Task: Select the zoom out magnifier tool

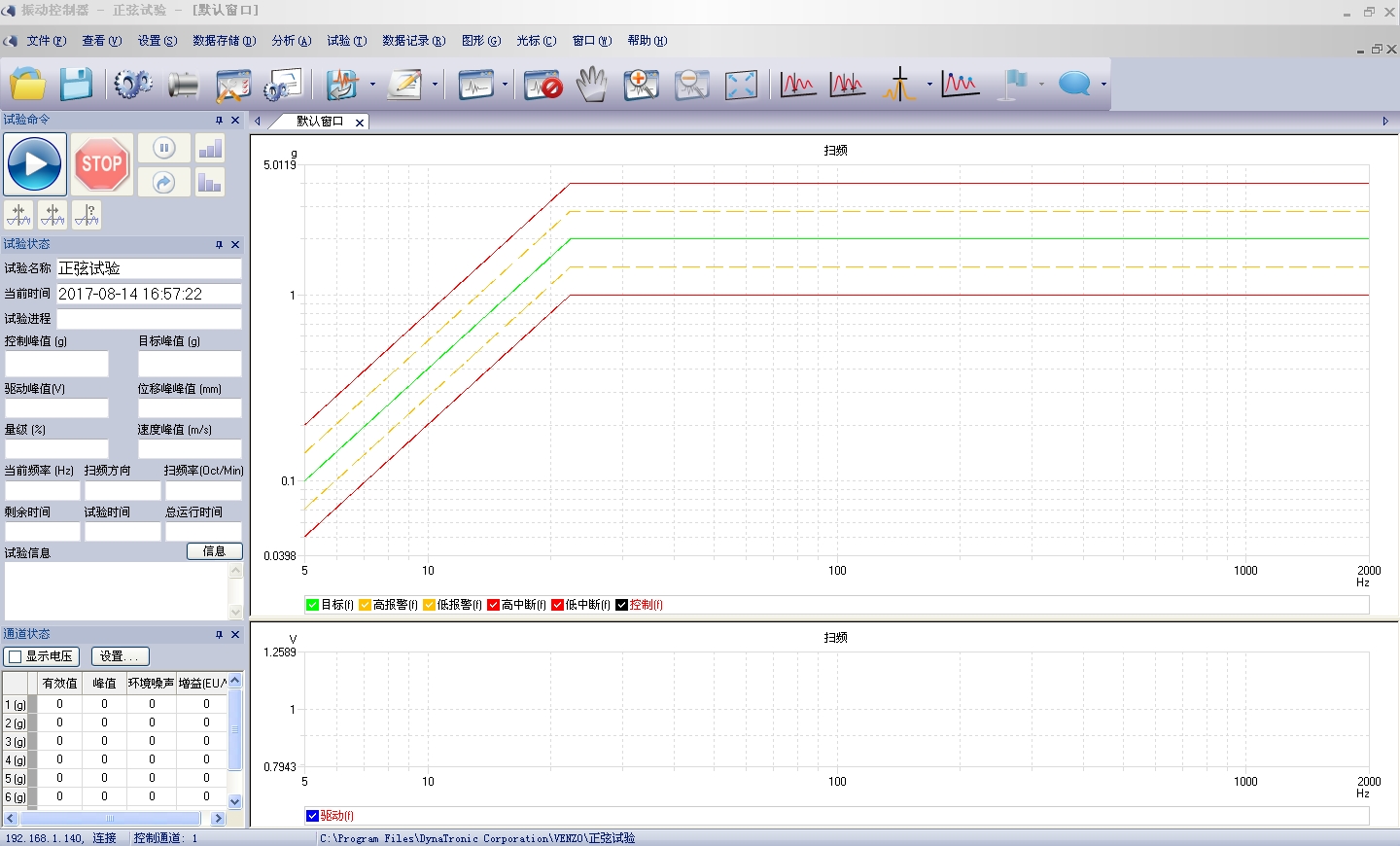Action: [691, 85]
